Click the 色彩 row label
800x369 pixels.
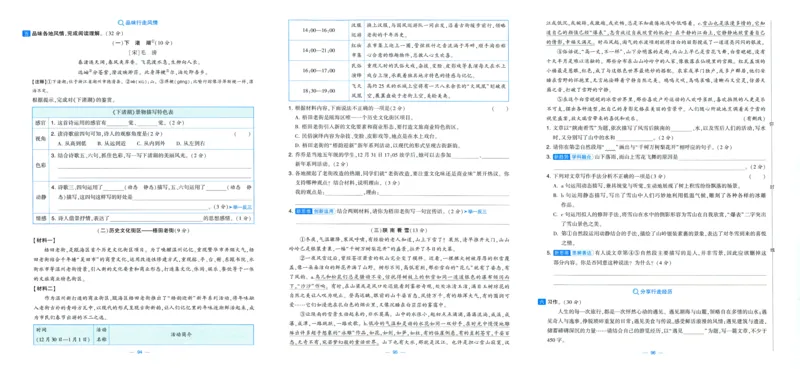coord(40,165)
